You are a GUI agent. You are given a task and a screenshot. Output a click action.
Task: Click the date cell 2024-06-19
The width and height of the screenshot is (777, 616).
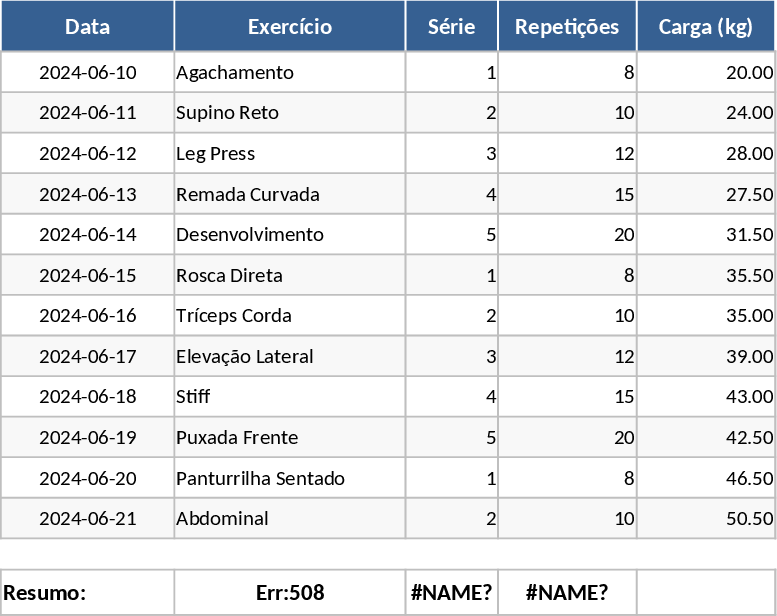[88, 438]
